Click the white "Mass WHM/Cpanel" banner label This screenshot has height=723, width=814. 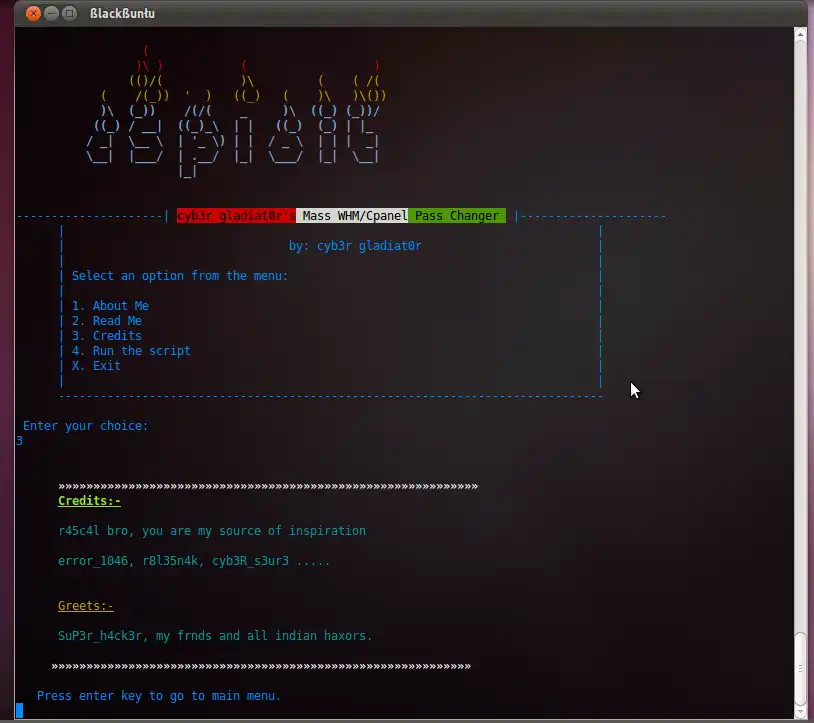pos(352,216)
